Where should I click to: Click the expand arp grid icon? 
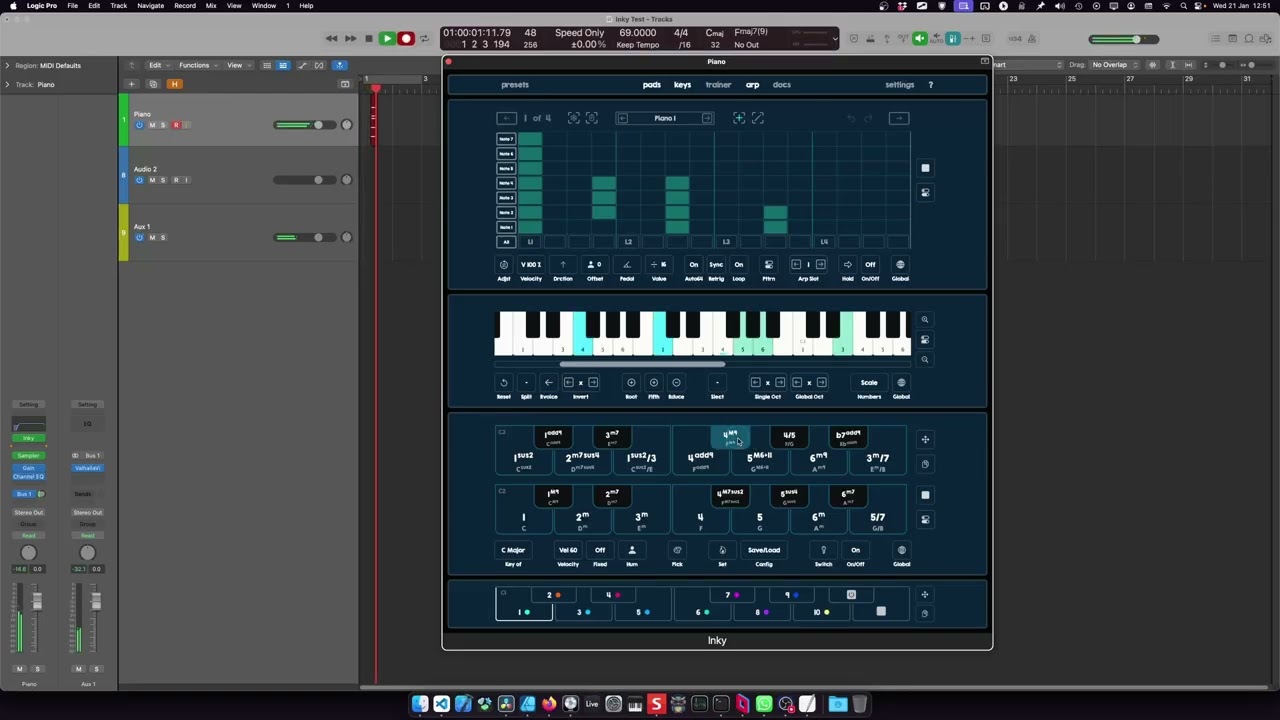(x=758, y=118)
